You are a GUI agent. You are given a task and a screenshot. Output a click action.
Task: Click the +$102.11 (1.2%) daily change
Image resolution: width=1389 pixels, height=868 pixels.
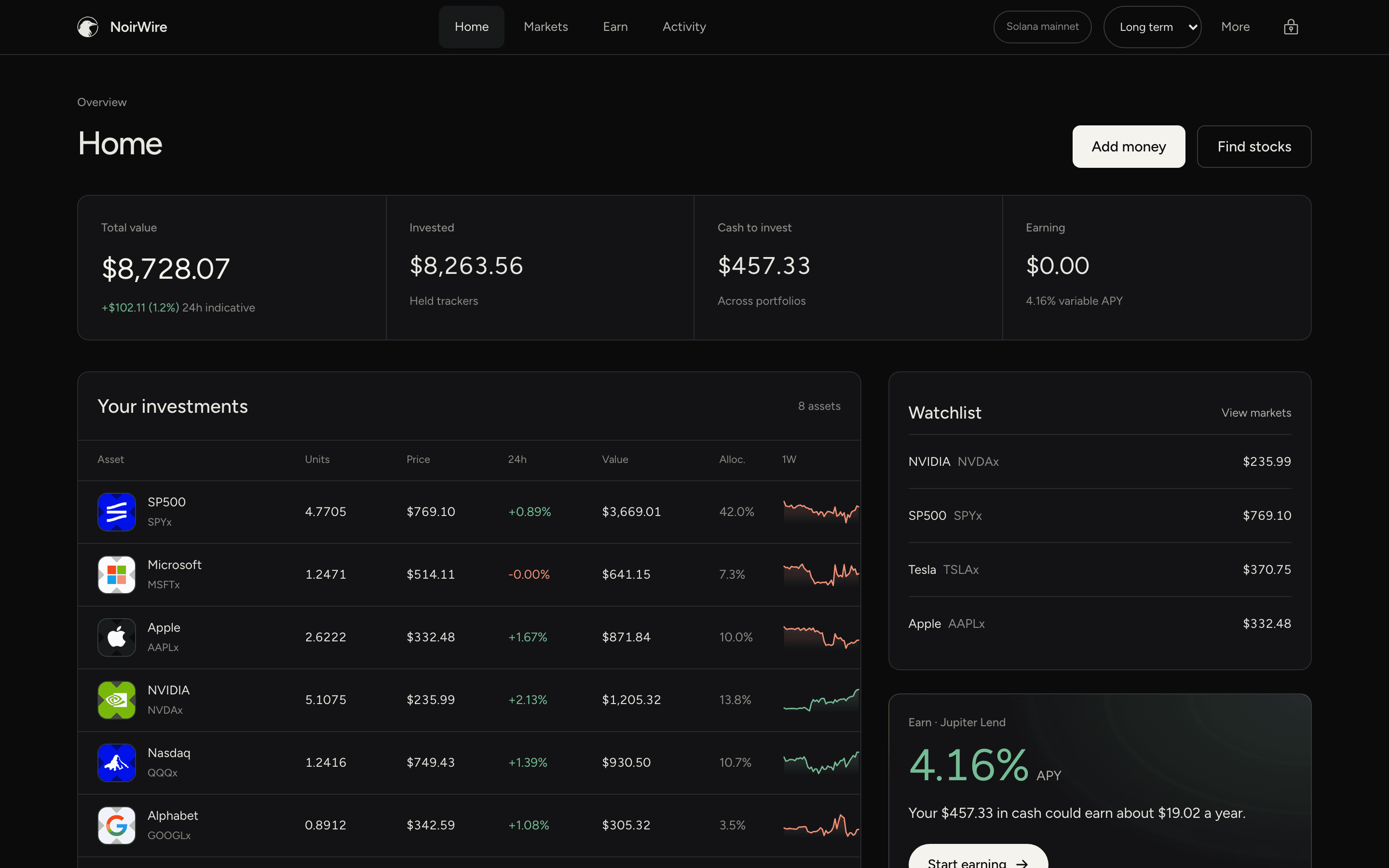pos(140,308)
